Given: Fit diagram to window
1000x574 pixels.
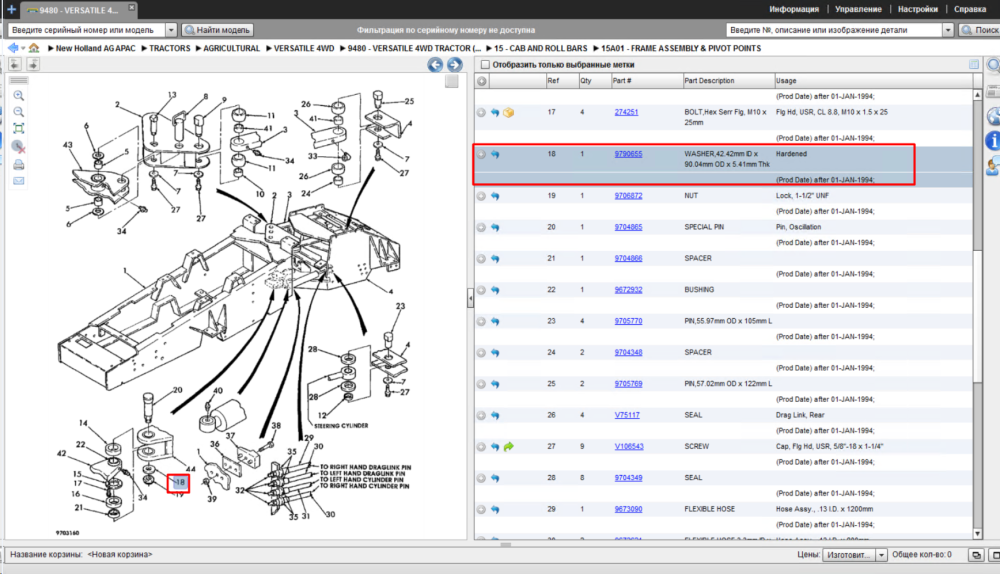Looking at the screenshot, I should (18, 129).
